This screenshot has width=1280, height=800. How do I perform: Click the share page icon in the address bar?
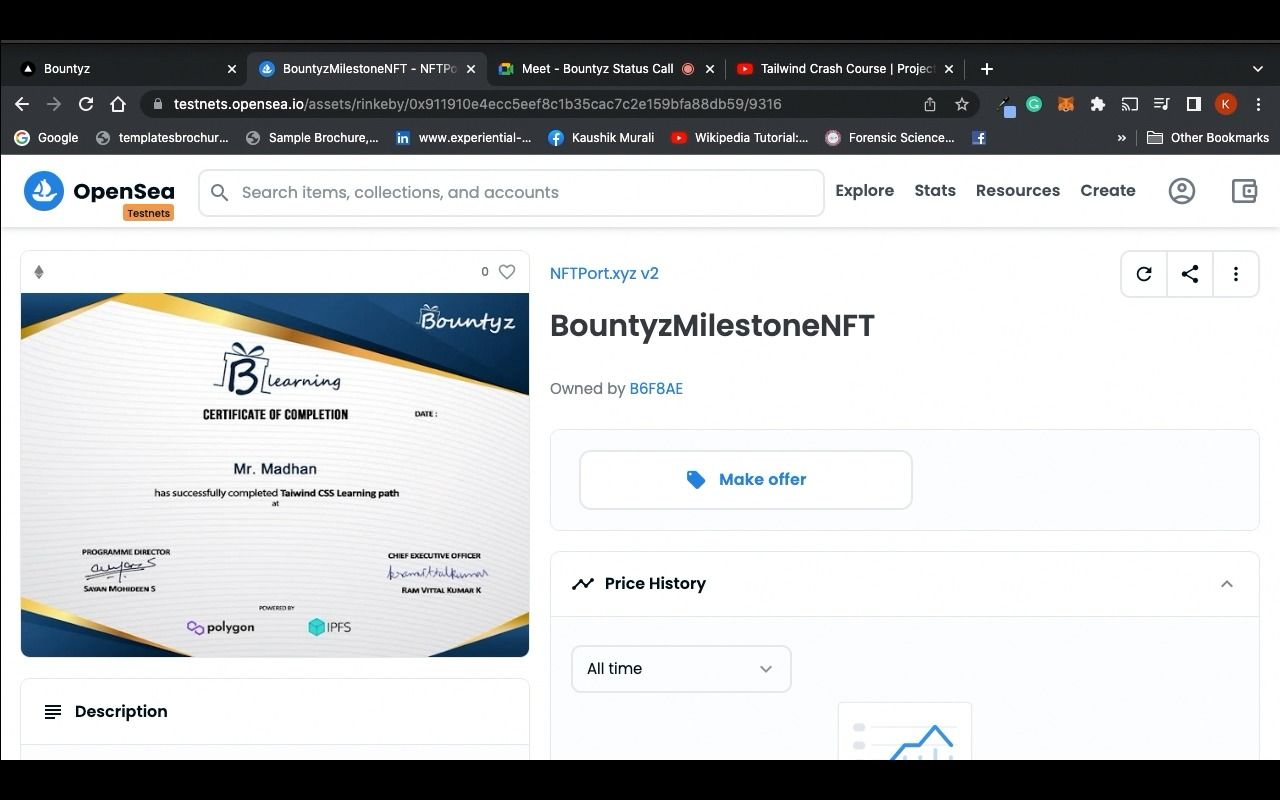[x=930, y=104]
